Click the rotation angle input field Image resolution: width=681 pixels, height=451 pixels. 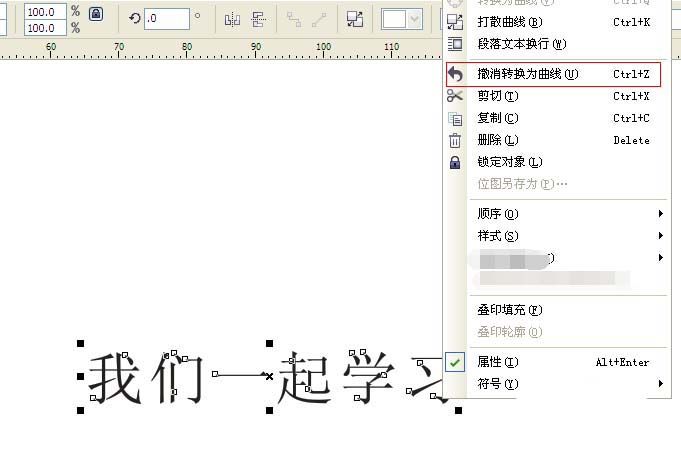[x=167, y=19]
